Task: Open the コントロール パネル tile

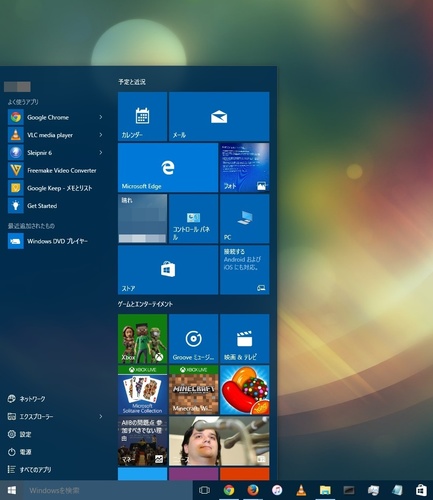Action: tap(193, 219)
